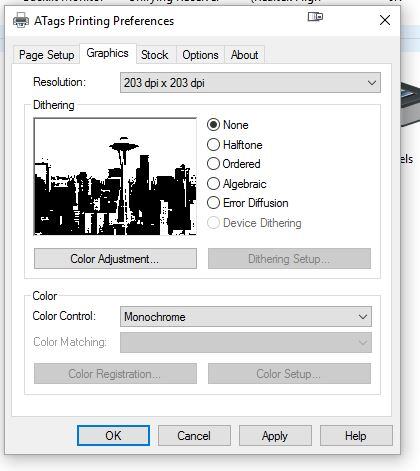
Task: Open the Stock tab
Action: click(x=154, y=55)
